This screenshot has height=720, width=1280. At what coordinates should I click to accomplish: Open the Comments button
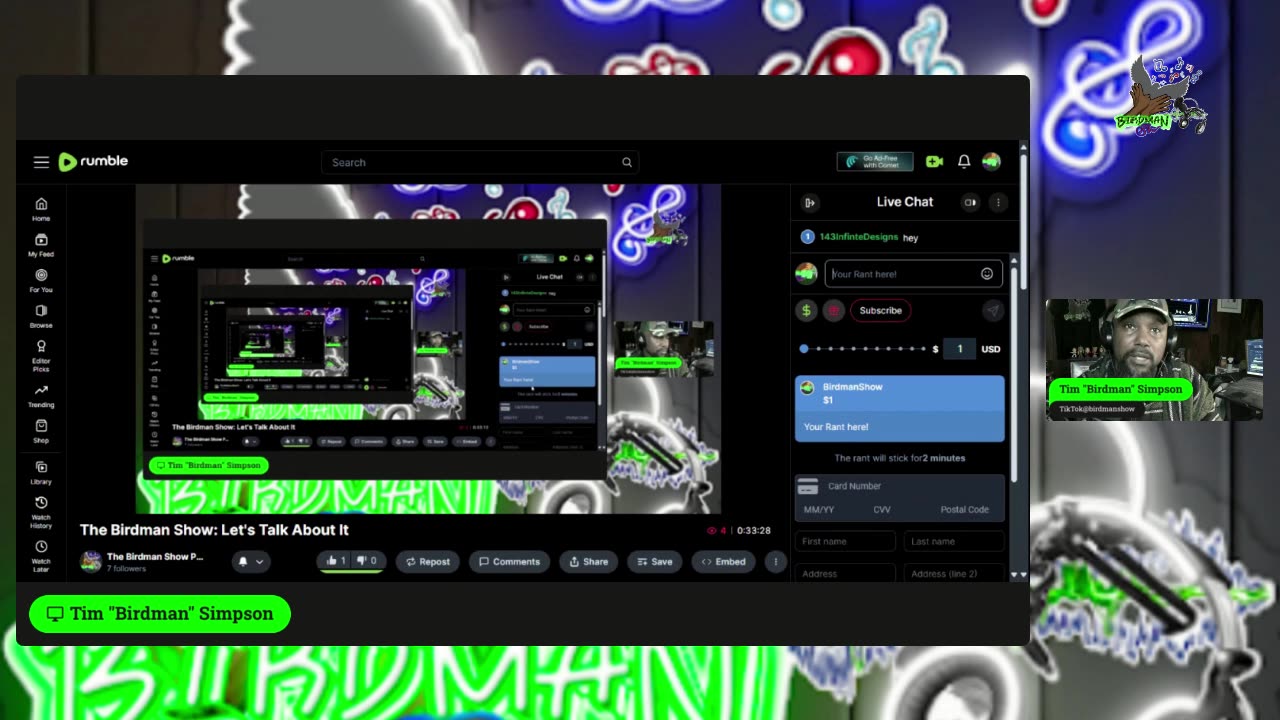[510, 562]
